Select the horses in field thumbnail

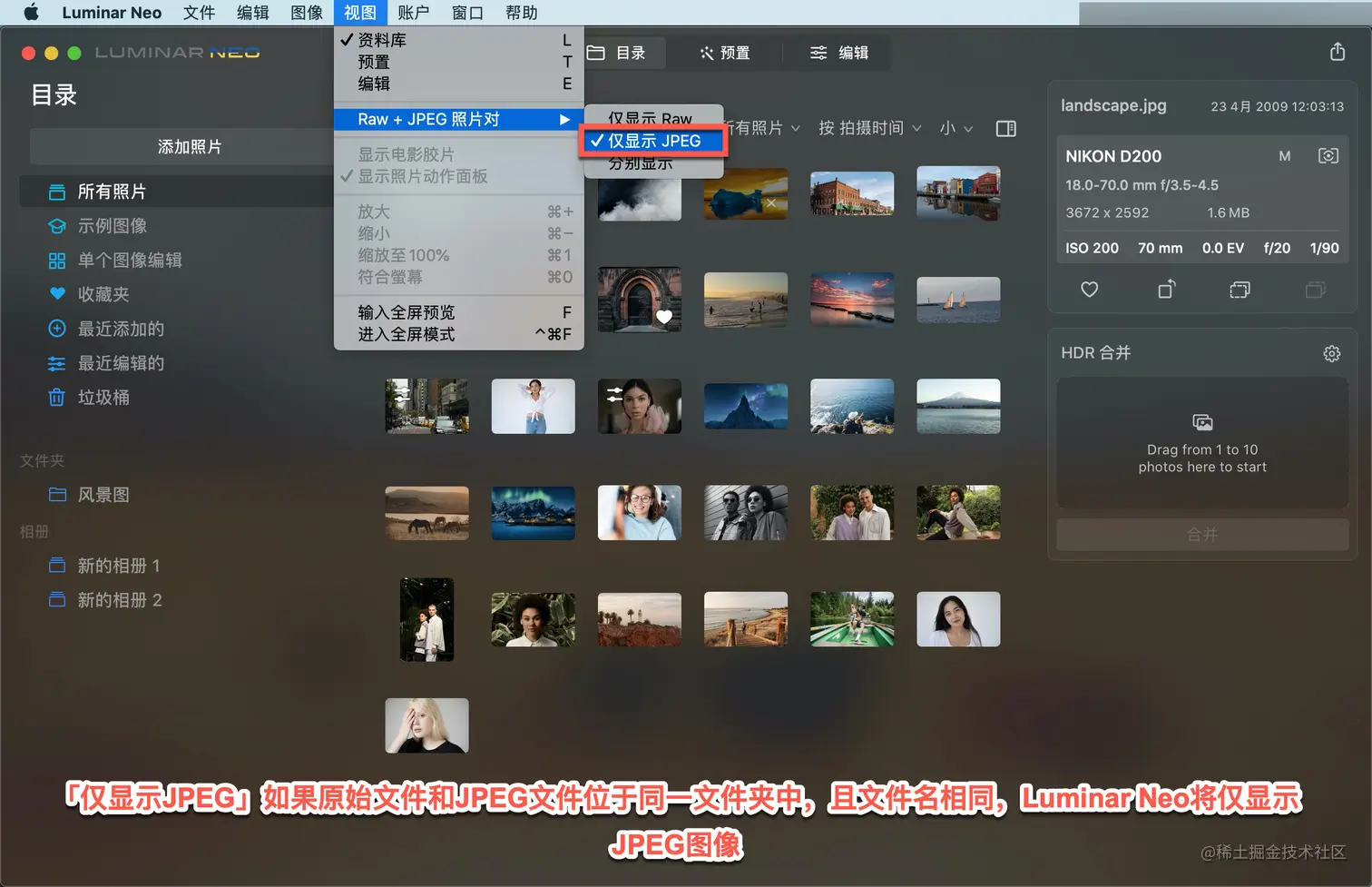click(427, 513)
